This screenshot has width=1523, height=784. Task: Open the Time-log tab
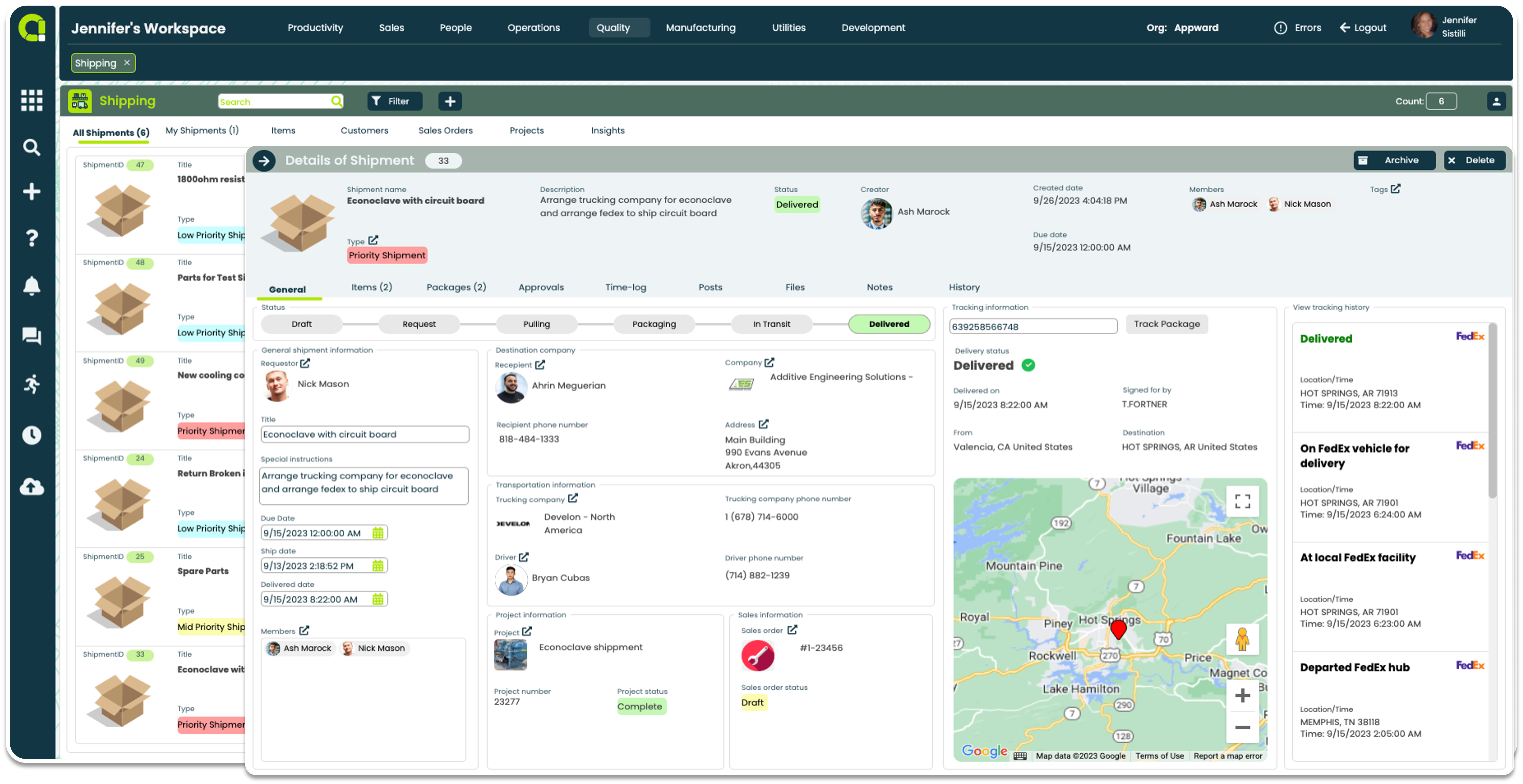click(626, 287)
